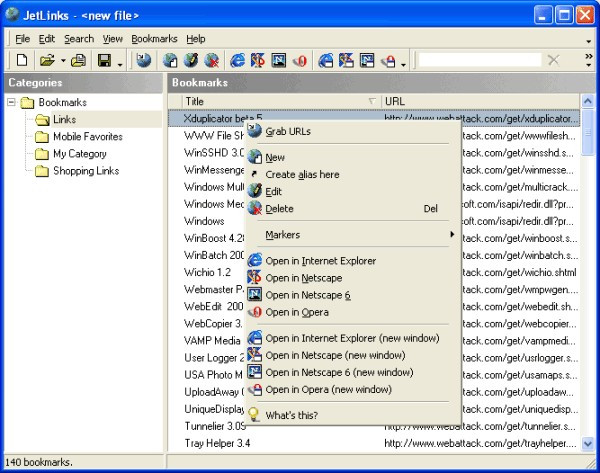This screenshot has height=473, width=600.
Task: Select the Links category folder
Action: pos(64,119)
